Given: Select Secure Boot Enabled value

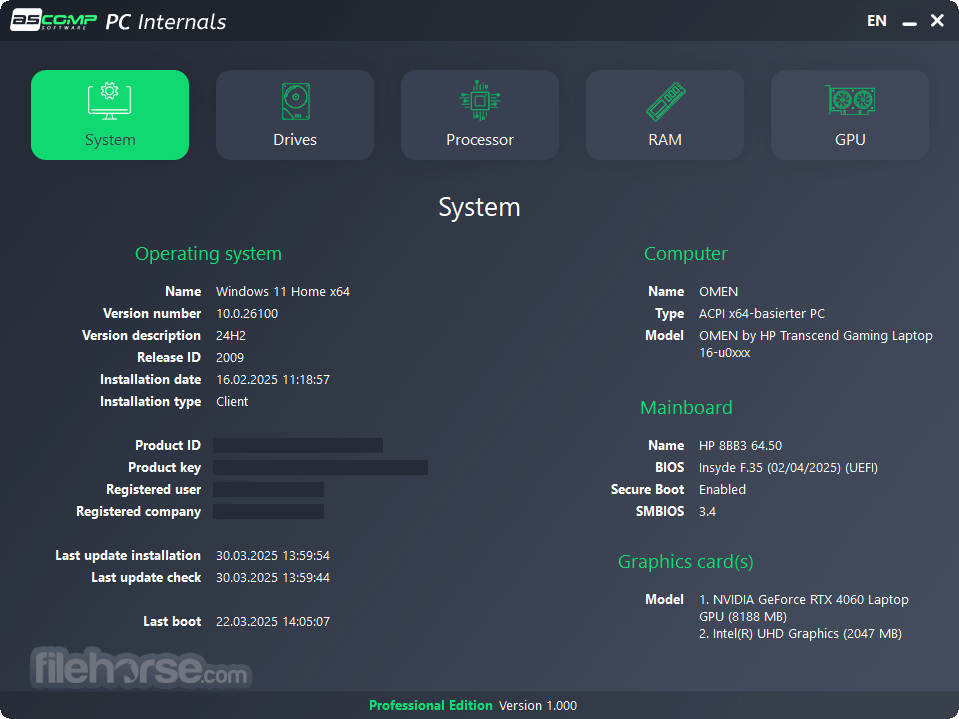Looking at the screenshot, I should 722,490.
